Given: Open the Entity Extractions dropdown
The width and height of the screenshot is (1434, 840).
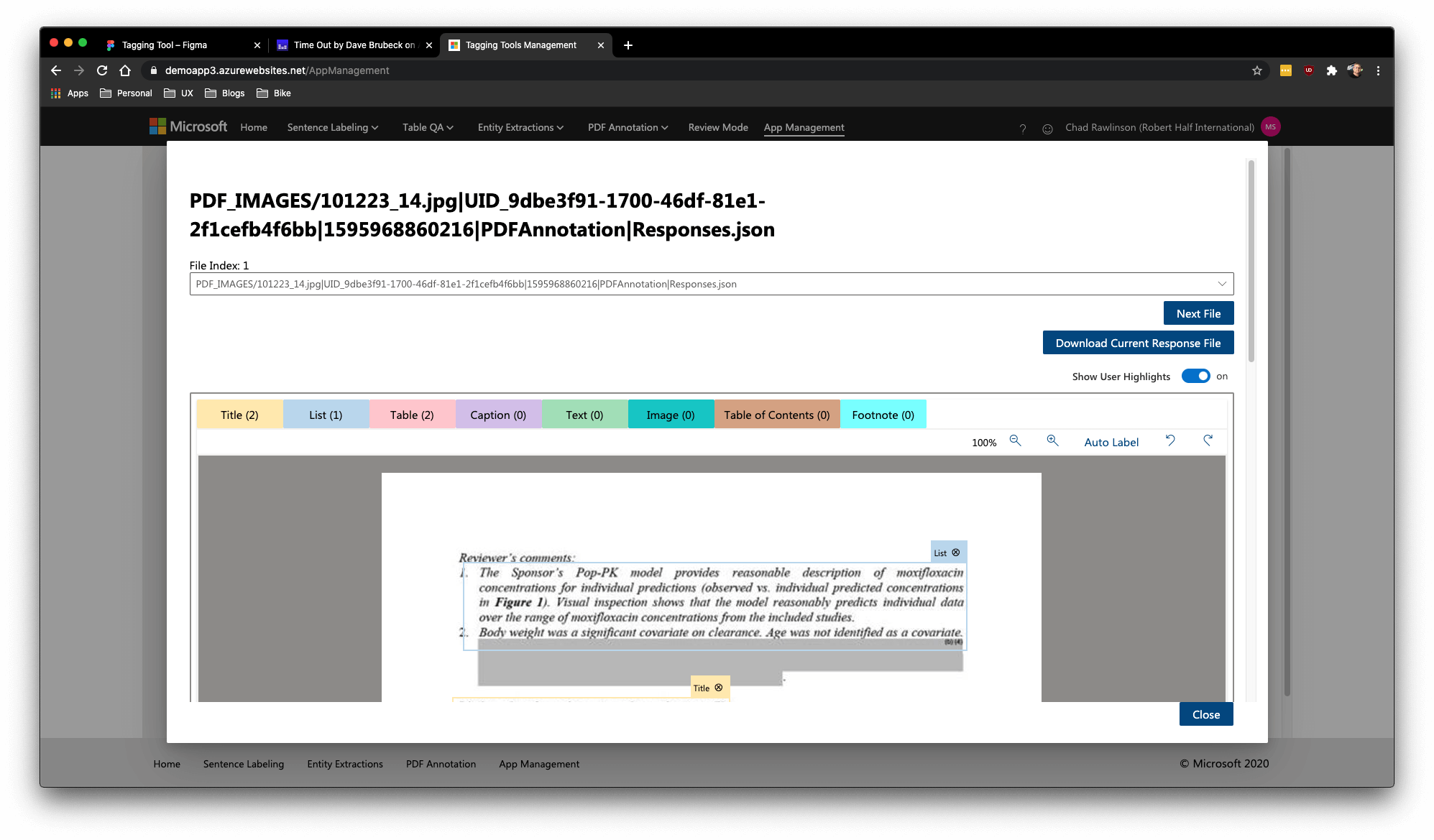Looking at the screenshot, I should point(520,127).
